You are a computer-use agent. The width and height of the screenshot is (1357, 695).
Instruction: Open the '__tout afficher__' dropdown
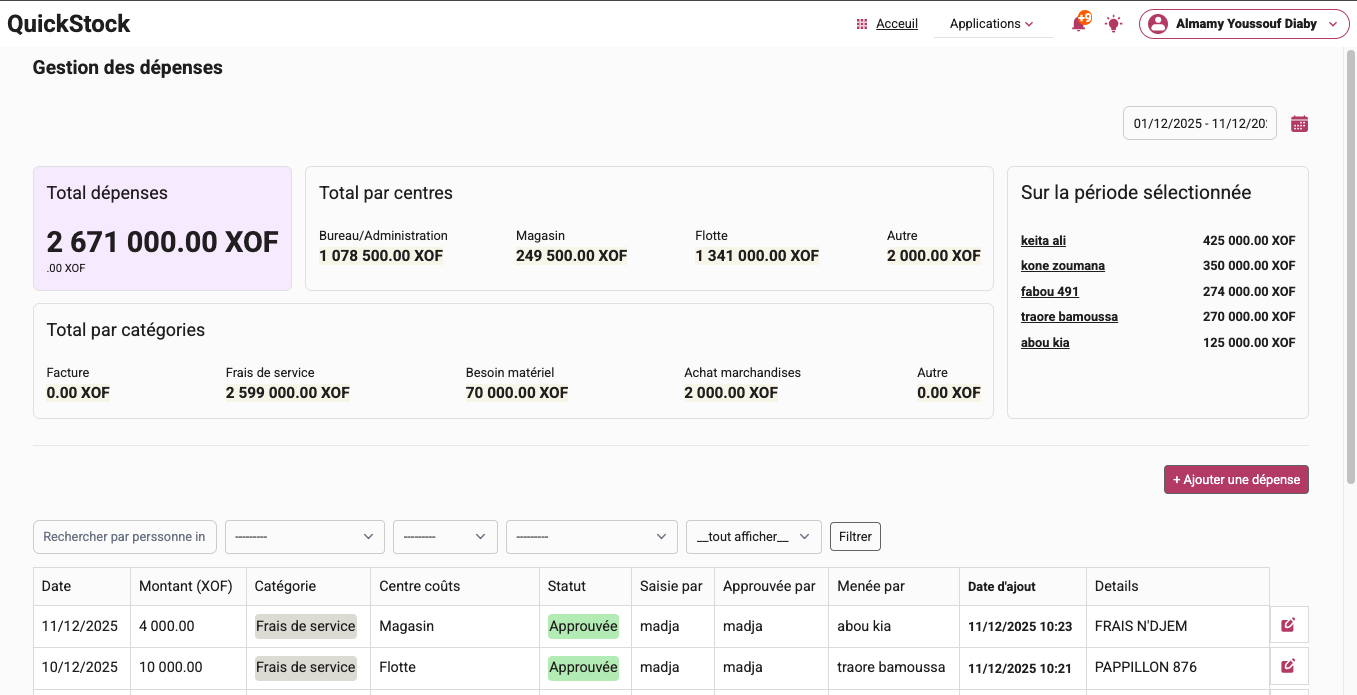[753, 537]
